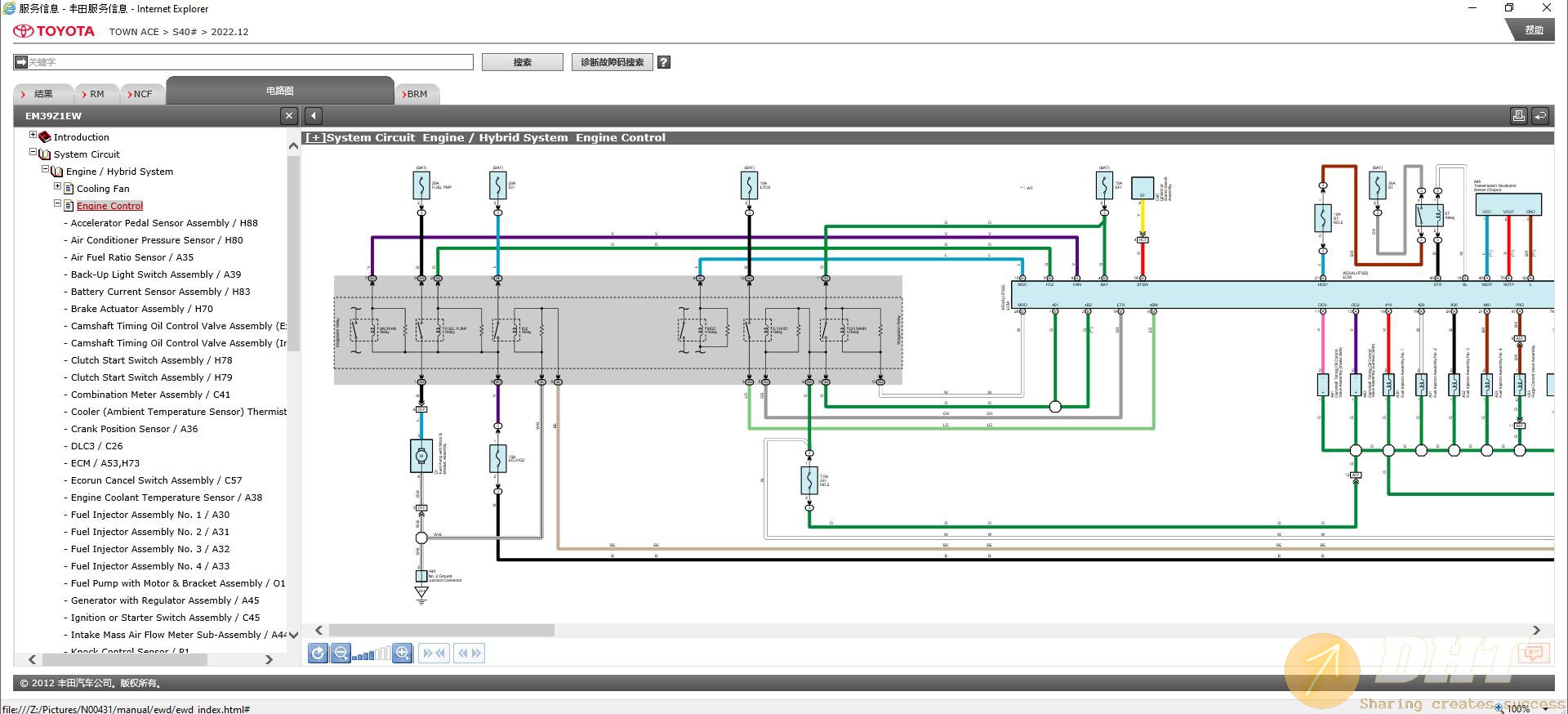The width and height of the screenshot is (1568, 714).
Task: Select Ignition or Starter Switch Assembly / C45
Action: tap(166, 618)
